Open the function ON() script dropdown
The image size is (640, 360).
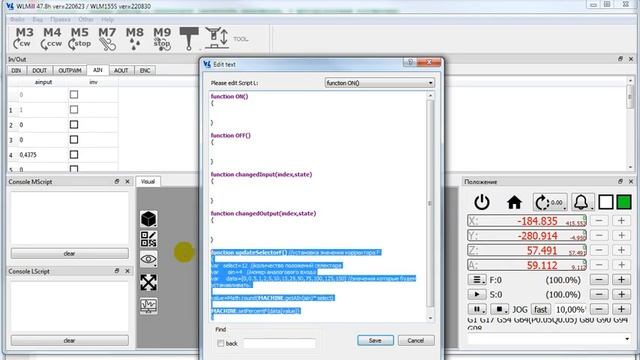tap(379, 83)
